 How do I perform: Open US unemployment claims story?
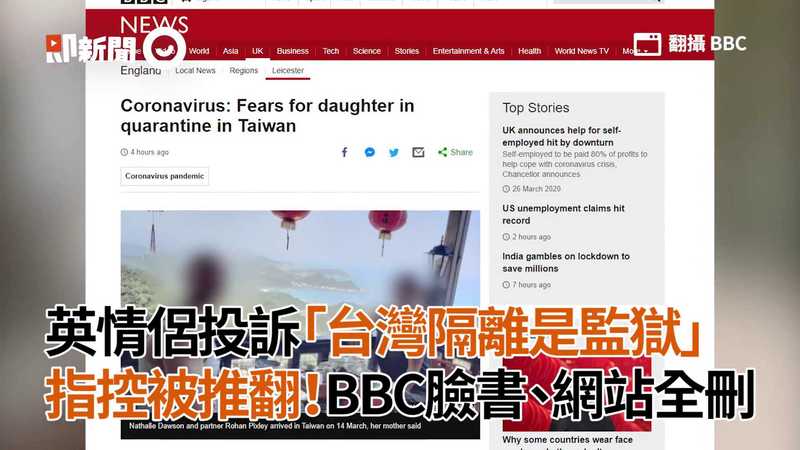(x=563, y=214)
